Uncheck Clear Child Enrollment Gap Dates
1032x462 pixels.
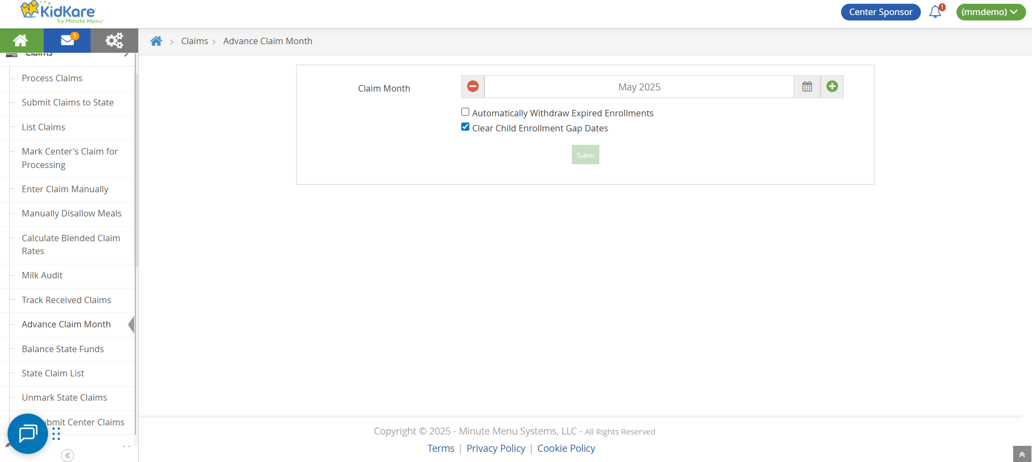(465, 127)
